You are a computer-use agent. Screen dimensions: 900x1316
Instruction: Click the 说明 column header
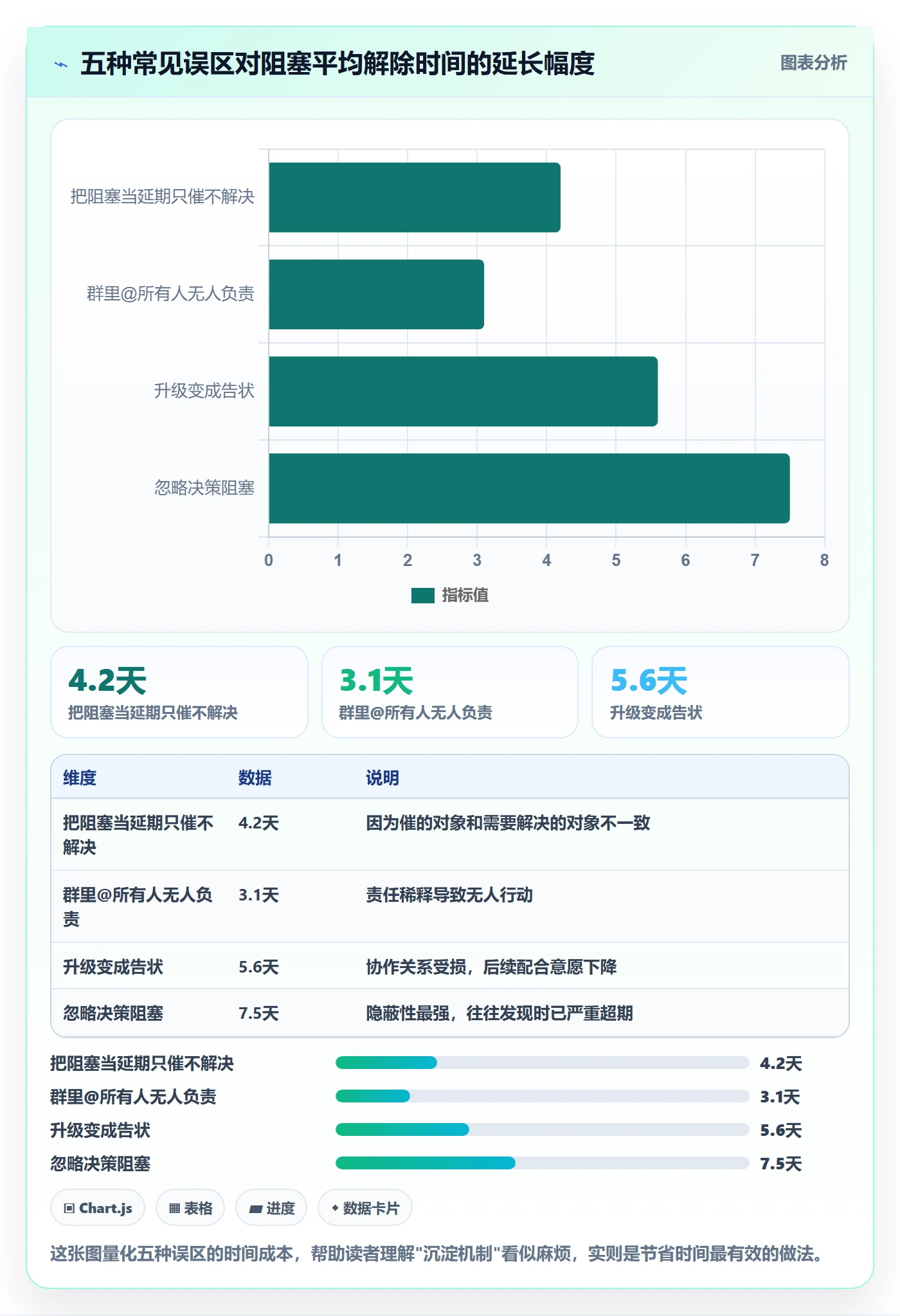(x=382, y=778)
